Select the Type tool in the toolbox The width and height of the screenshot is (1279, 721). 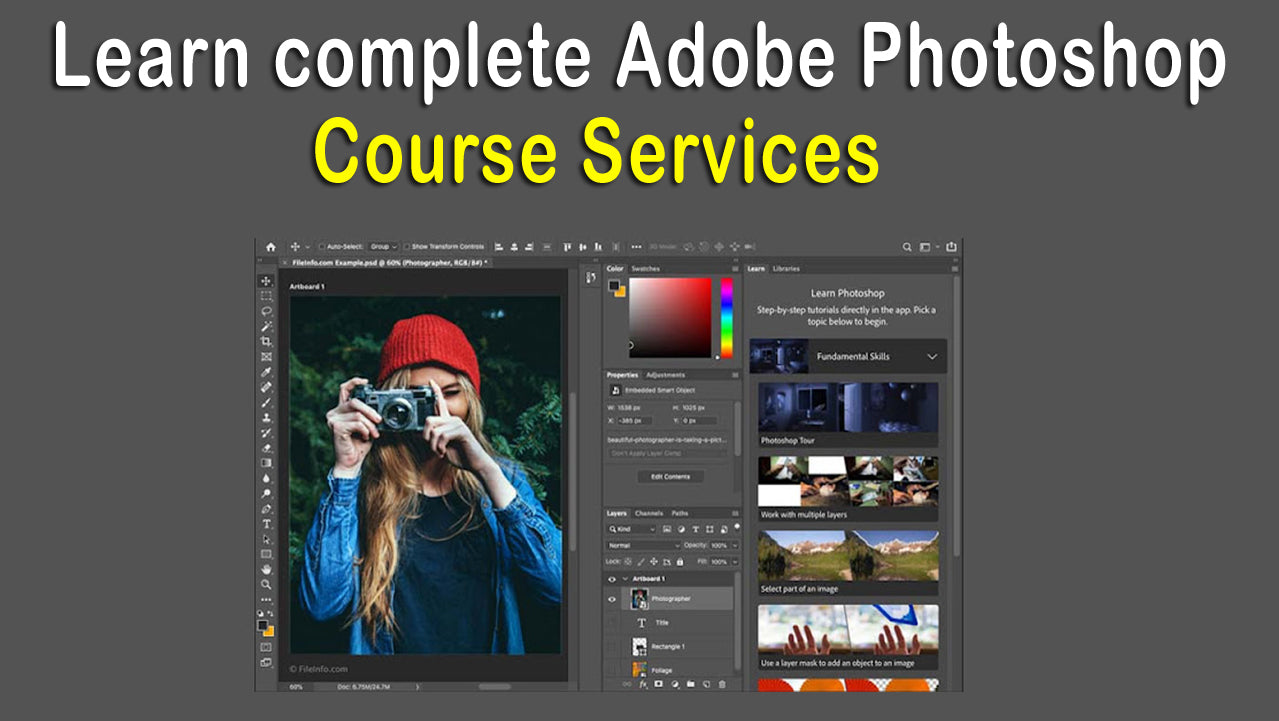click(266, 523)
